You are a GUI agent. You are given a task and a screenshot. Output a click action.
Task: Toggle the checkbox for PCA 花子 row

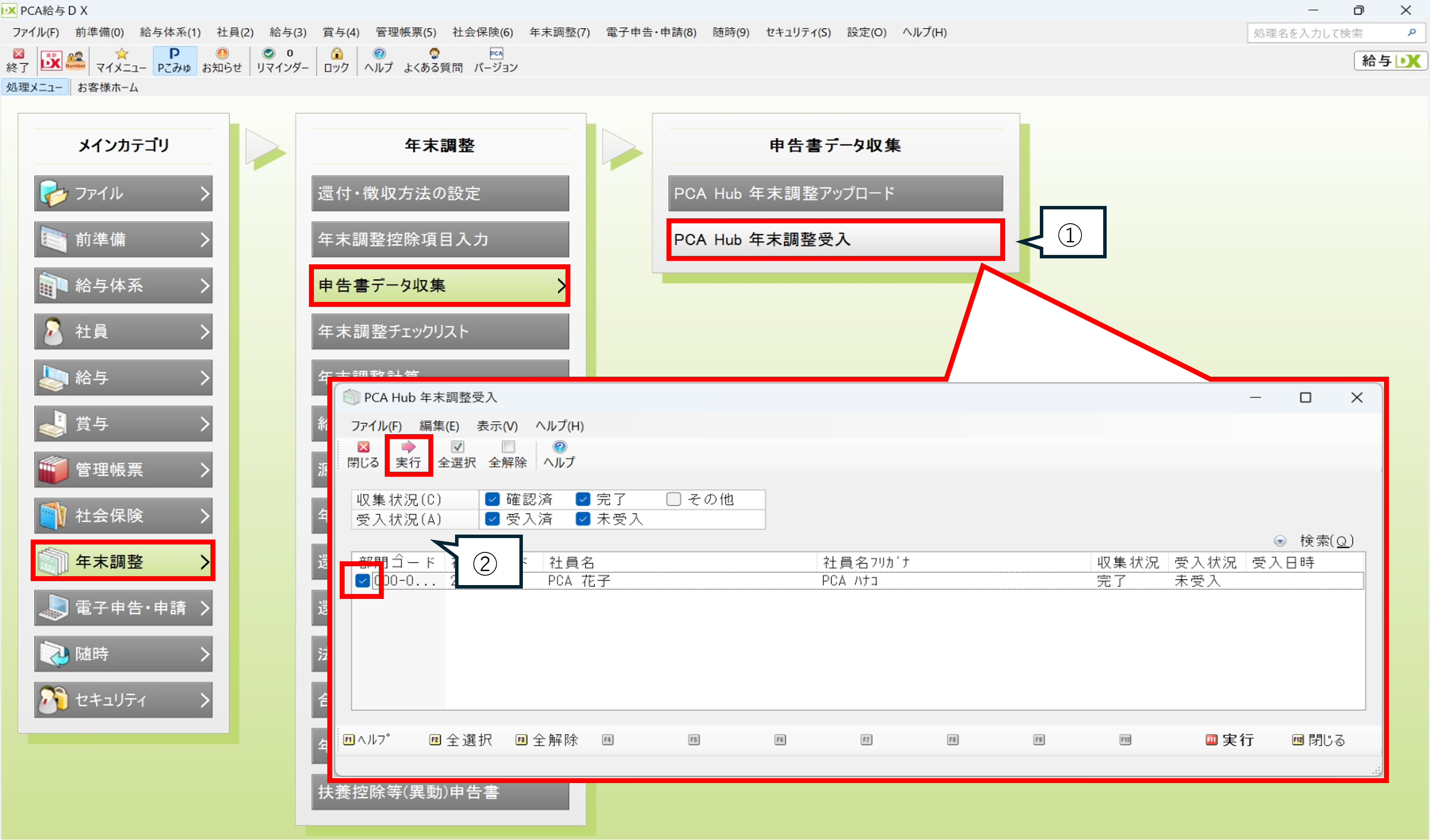pyautogui.click(x=362, y=581)
